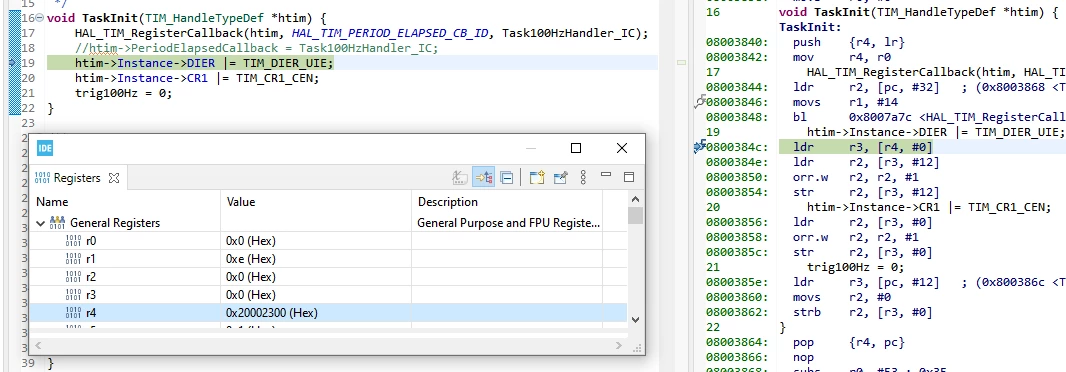Screen dimensions: 1066x372
Task: Select r3 value 0x0 (Hex)
Action: point(251,295)
